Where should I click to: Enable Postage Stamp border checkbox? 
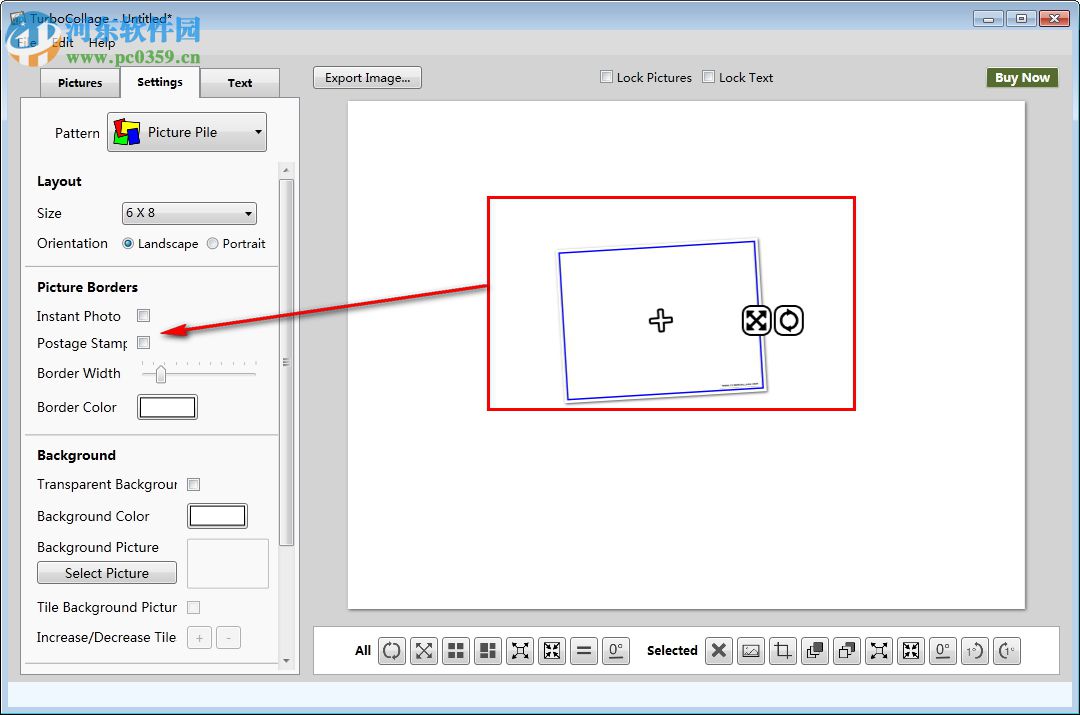tap(143, 342)
